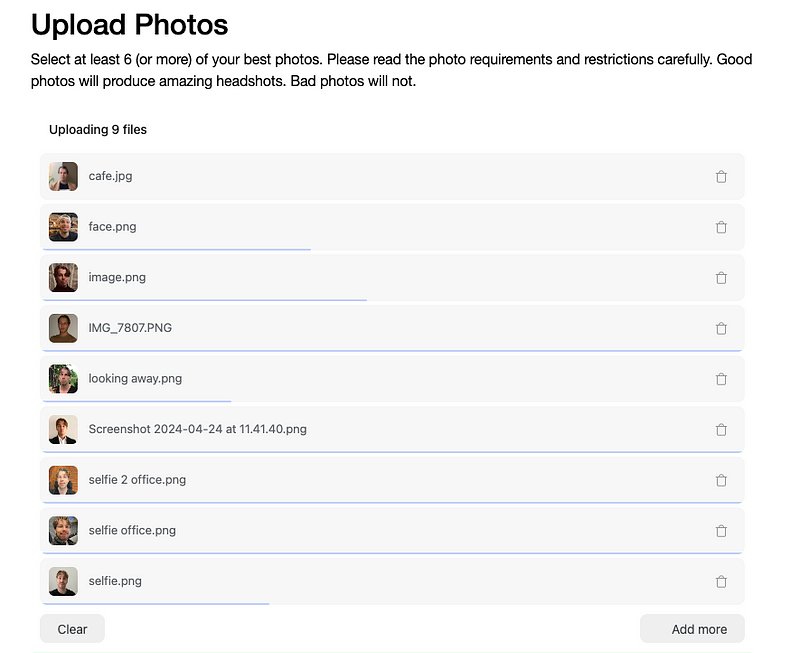800x653 pixels.
Task: Remove face.png using the trash icon
Action: (721, 227)
